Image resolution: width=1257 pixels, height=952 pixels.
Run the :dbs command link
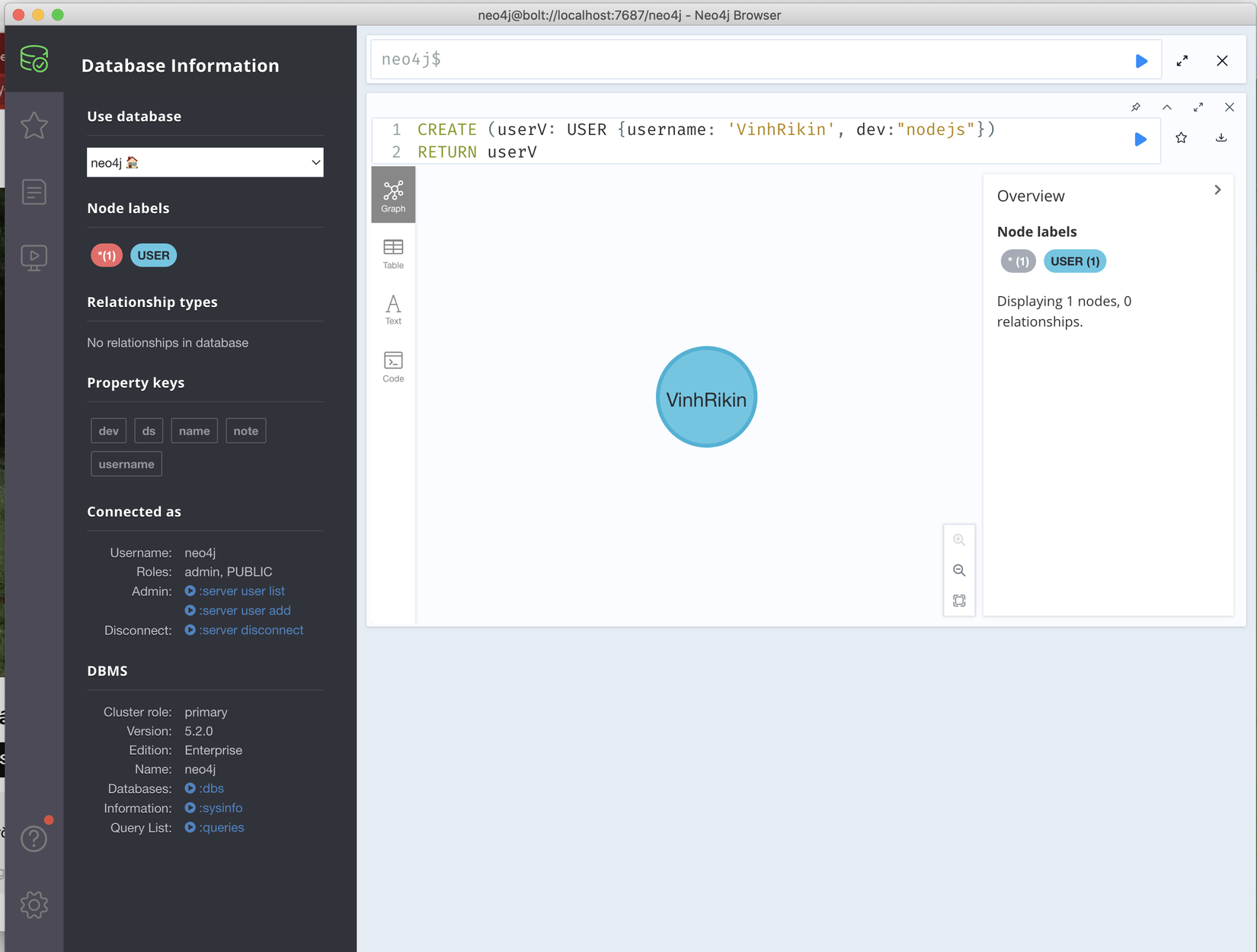coord(204,788)
